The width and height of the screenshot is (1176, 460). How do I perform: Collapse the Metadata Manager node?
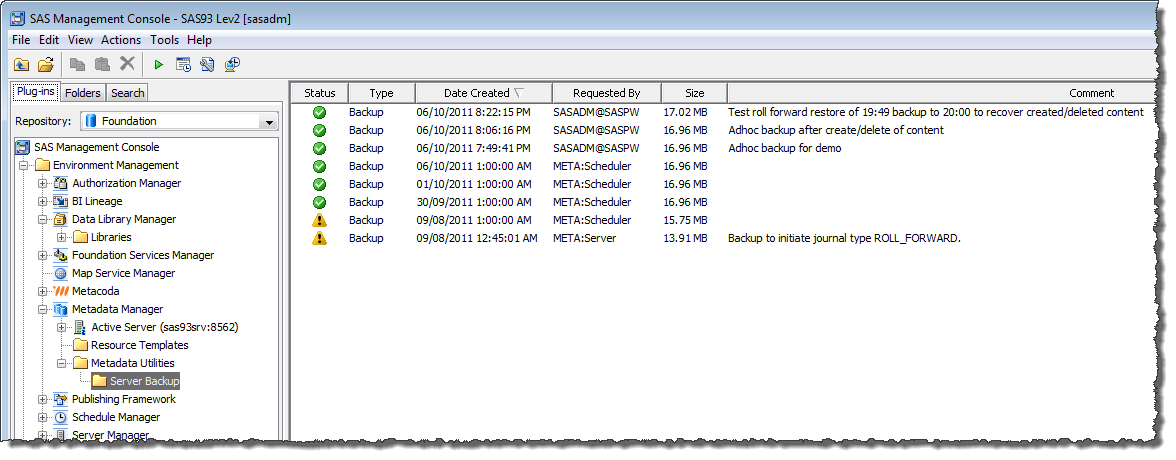pos(43,309)
